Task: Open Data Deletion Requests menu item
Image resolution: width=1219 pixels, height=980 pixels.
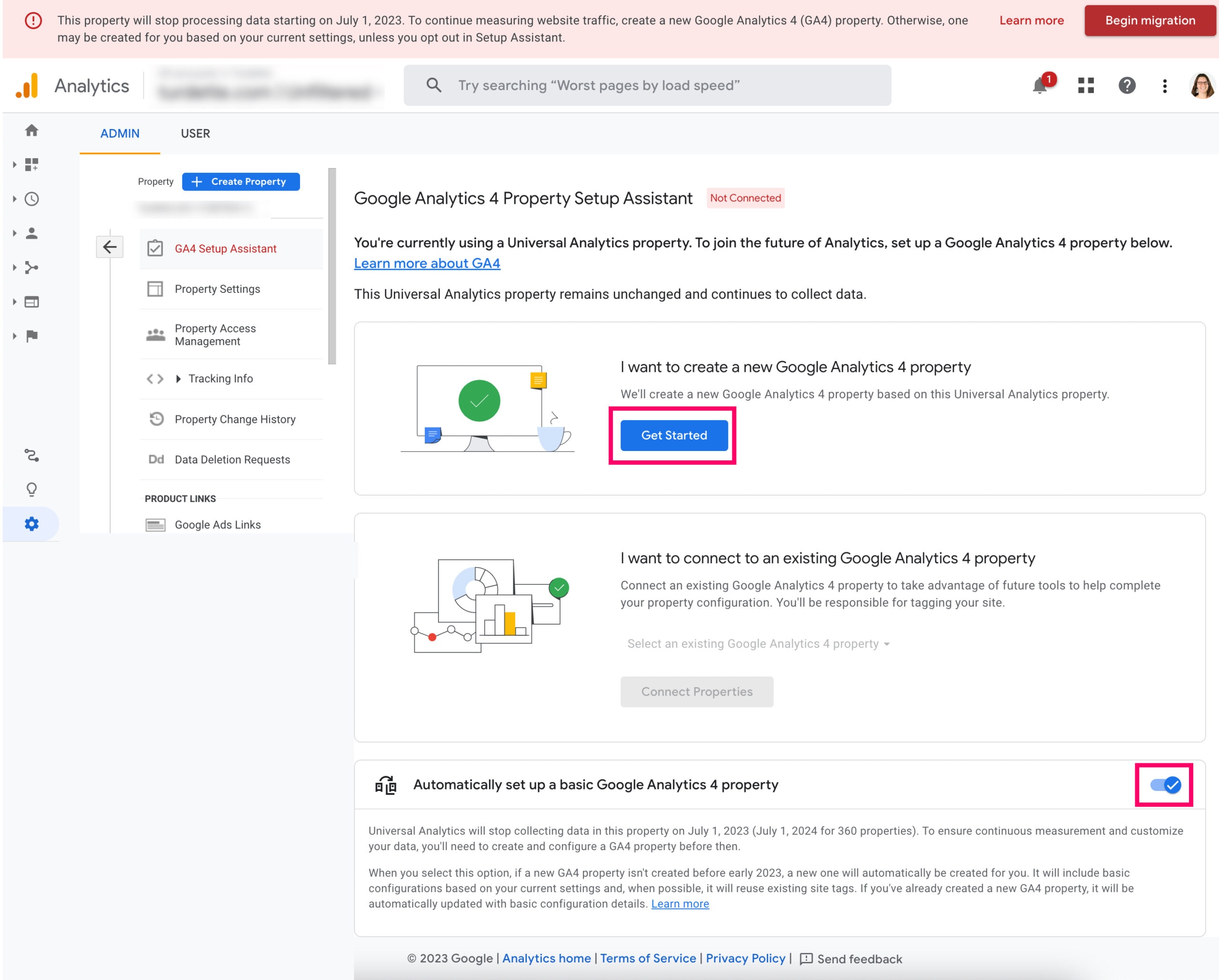Action: (231, 460)
